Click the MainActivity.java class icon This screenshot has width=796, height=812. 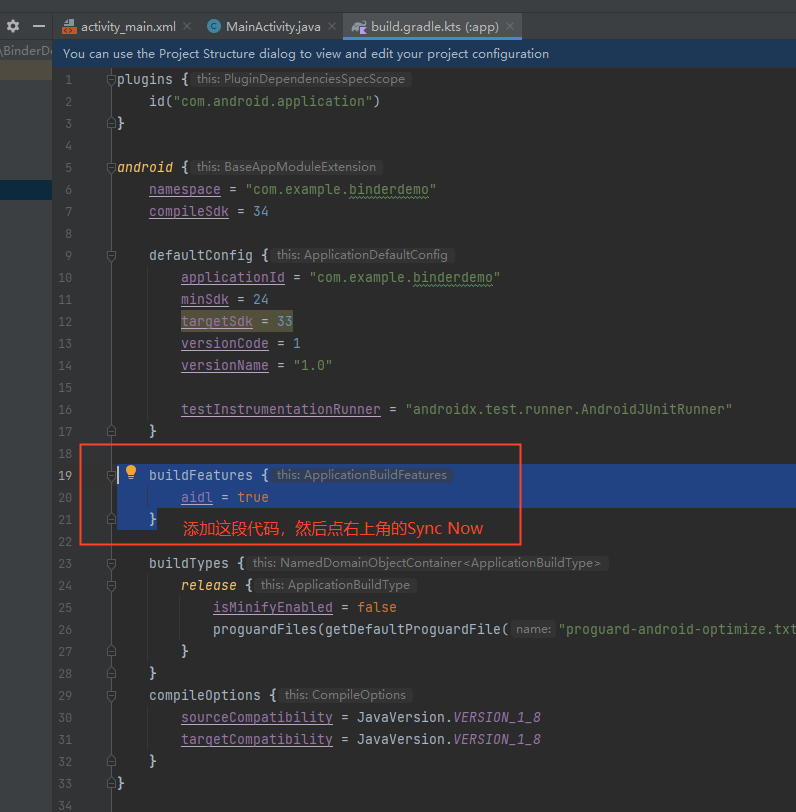coord(214,26)
